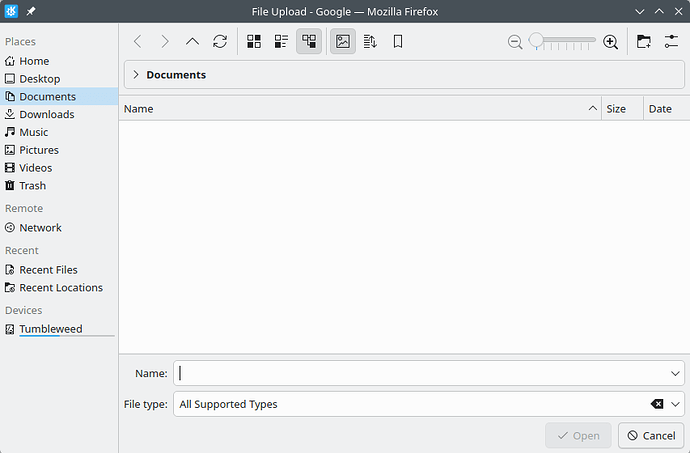The image size is (690, 453).
Task: Expand the Name field history dropdown
Action: pyautogui.click(x=676, y=373)
